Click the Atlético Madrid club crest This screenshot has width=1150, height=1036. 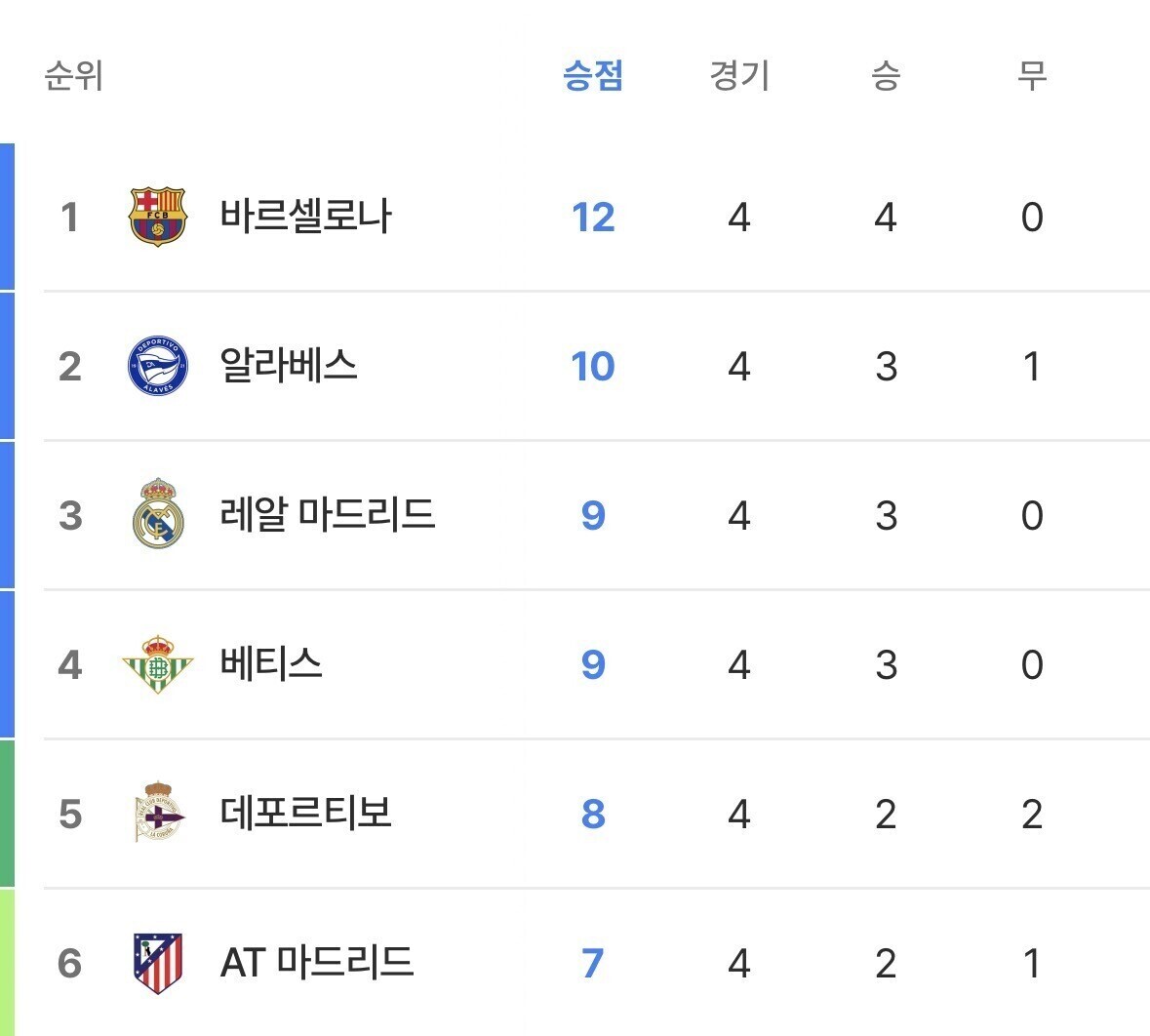[158, 963]
